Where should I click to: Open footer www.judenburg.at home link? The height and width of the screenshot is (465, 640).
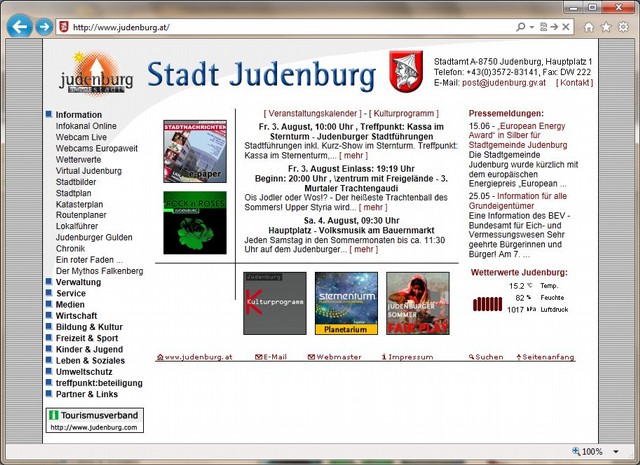coord(195,357)
